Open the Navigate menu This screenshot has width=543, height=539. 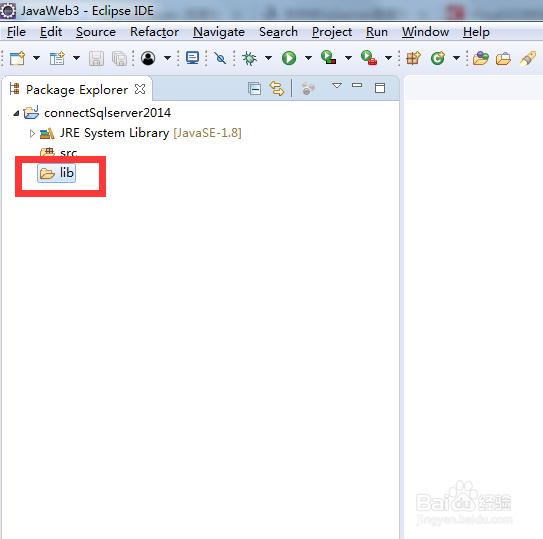click(x=219, y=32)
